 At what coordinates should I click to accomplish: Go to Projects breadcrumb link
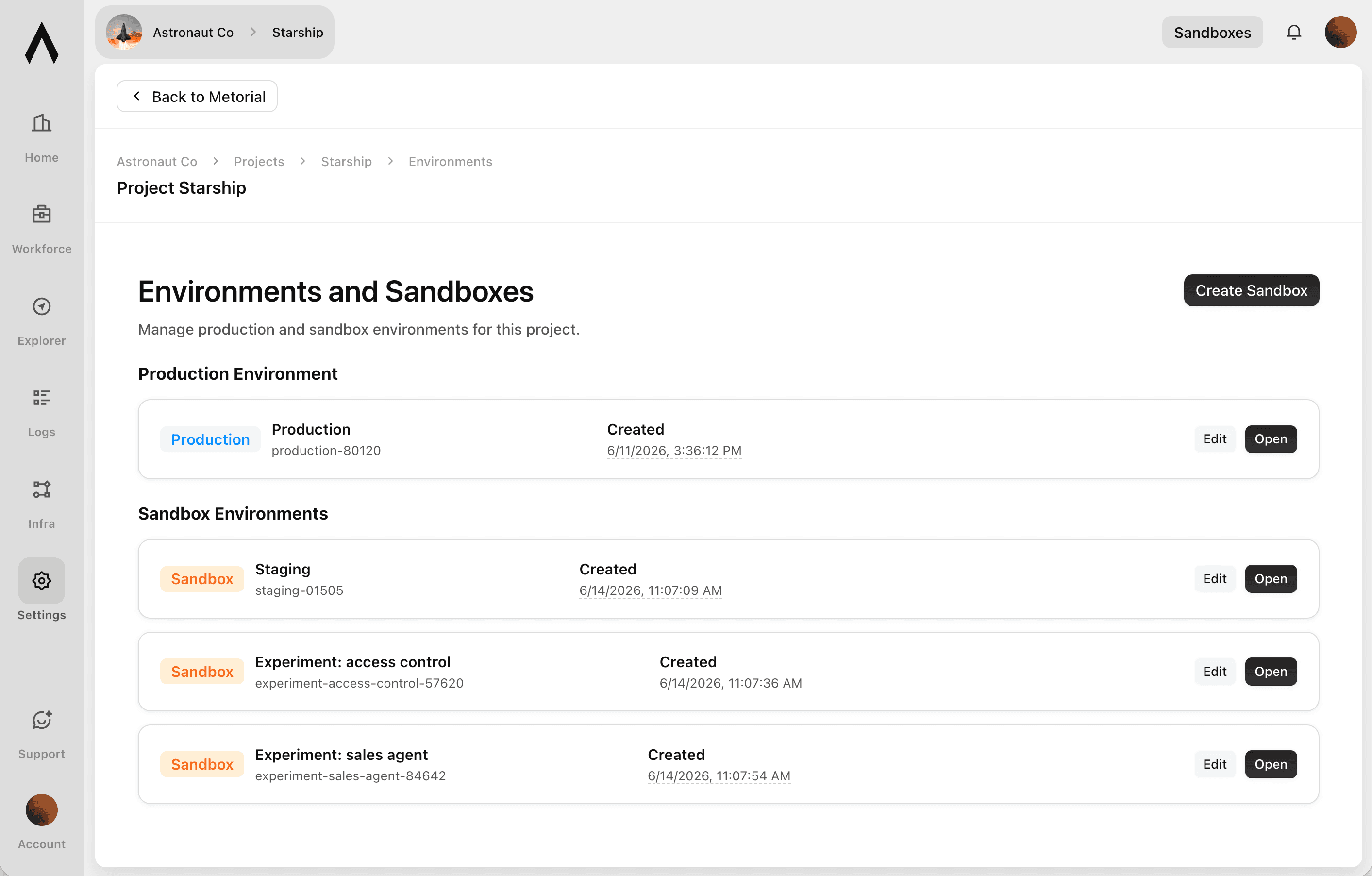click(259, 161)
